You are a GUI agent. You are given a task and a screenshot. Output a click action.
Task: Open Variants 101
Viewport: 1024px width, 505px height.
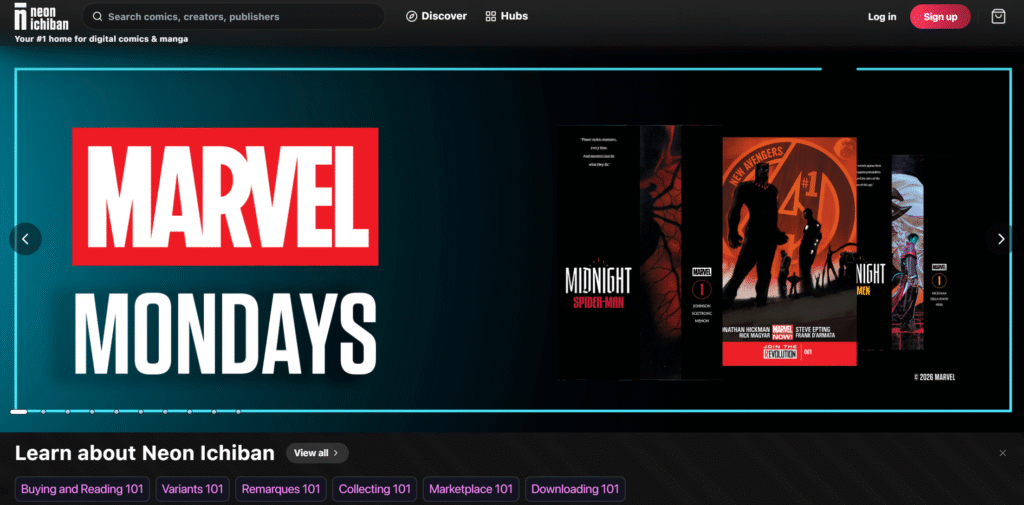coord(193,489)
